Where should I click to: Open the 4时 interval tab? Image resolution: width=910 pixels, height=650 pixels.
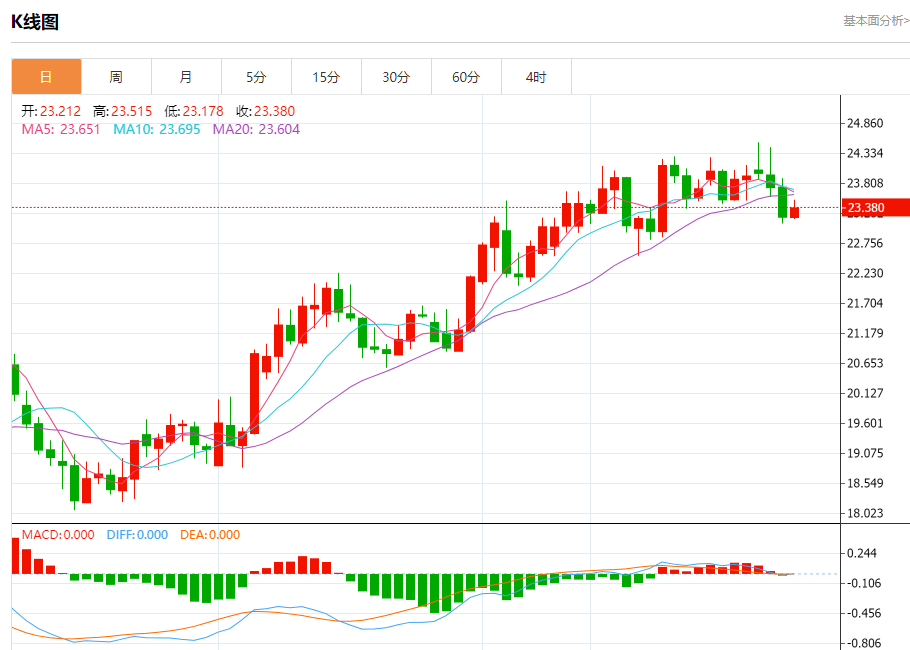point(536,77)
